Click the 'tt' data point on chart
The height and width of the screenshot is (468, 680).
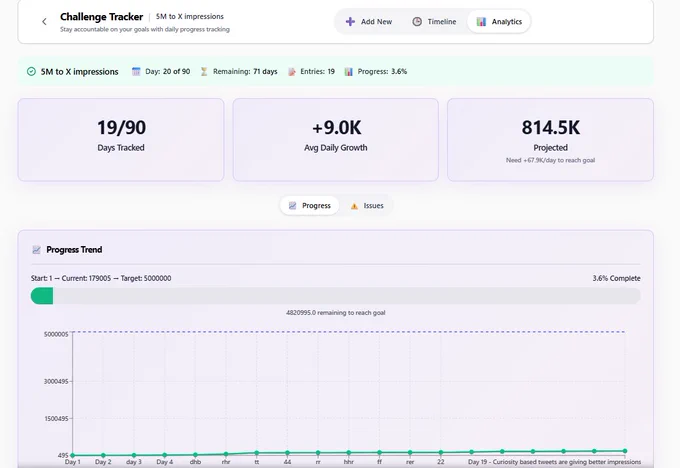tap(257, 453)
